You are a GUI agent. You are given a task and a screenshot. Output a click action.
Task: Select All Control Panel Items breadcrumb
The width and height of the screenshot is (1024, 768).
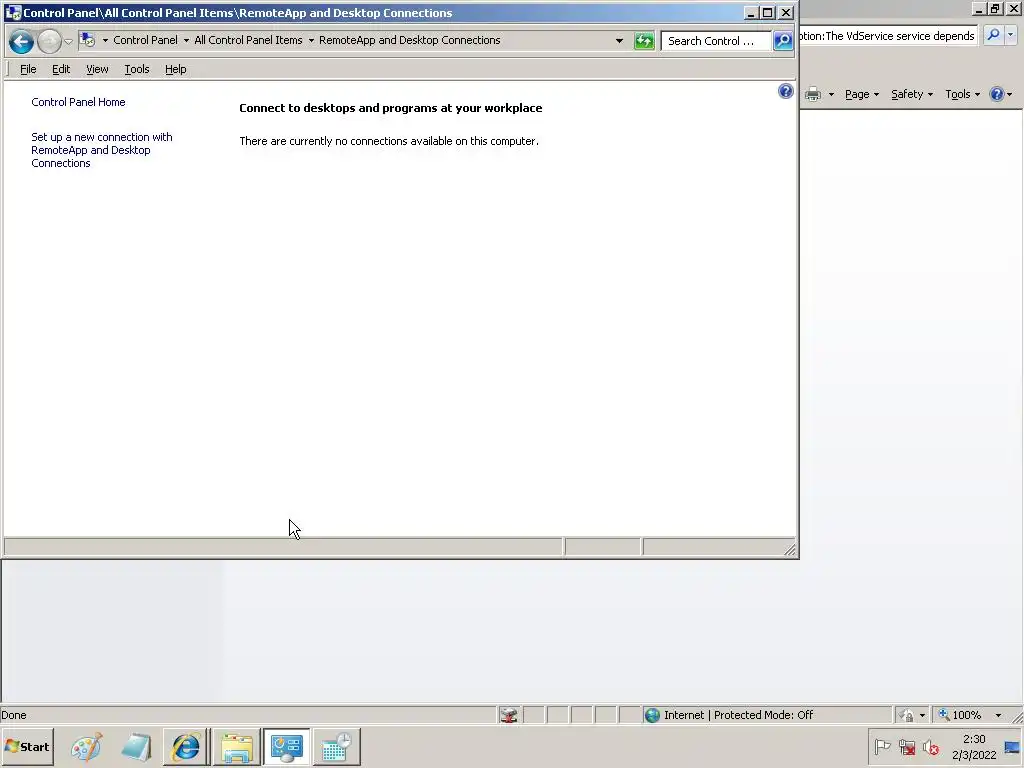pos(248,40)
